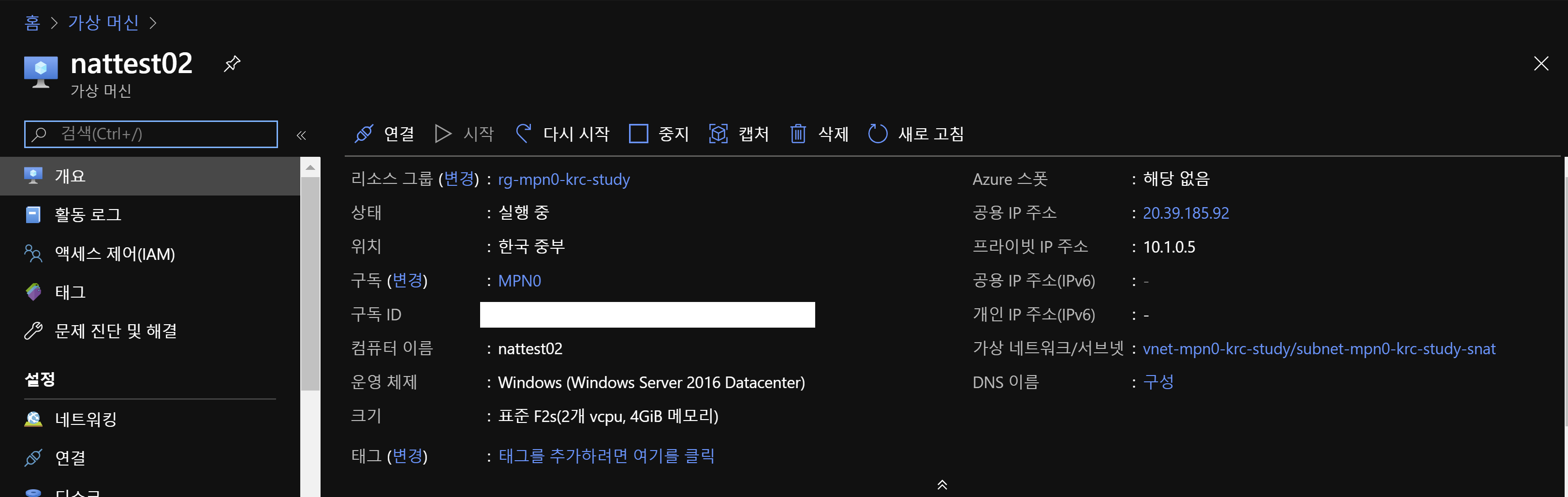Click the 액세스 제어(IAM) people icon

[x=33, y=254]
